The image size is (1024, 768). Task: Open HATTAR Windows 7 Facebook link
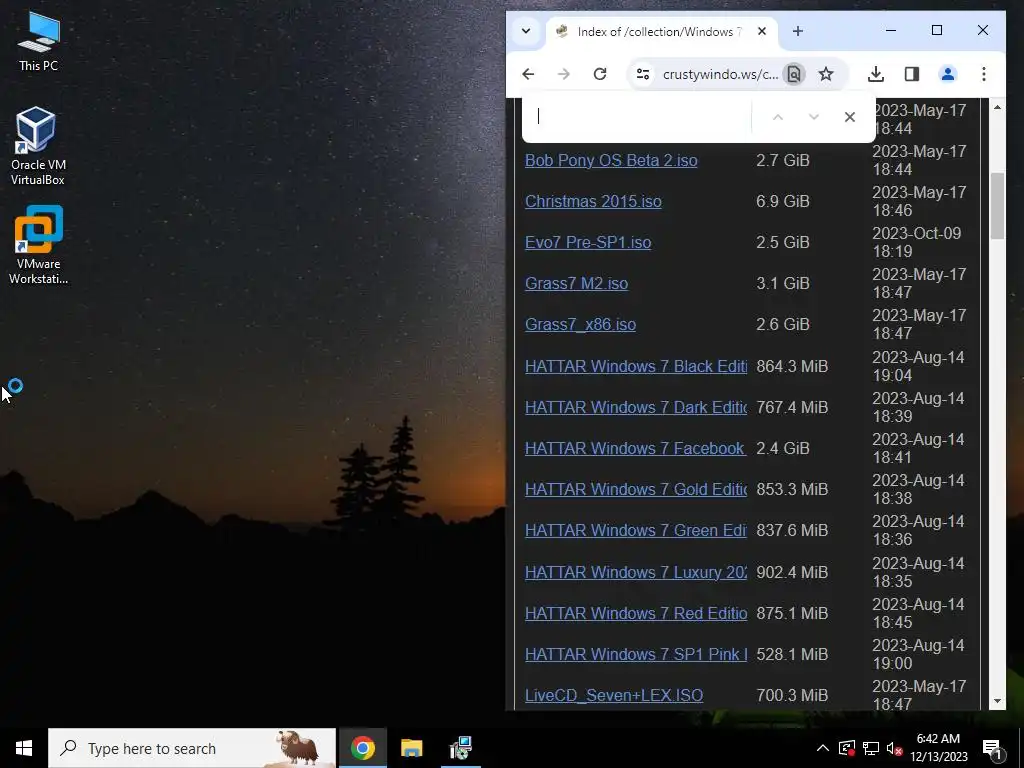tap(635, 449)
